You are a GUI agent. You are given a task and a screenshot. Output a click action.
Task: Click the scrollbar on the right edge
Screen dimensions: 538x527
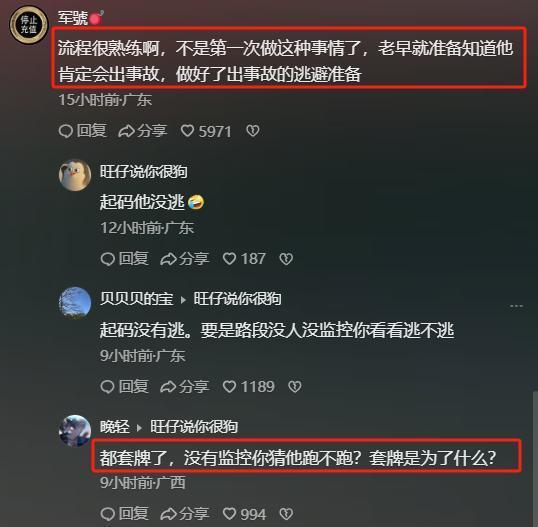click(535, 460)
